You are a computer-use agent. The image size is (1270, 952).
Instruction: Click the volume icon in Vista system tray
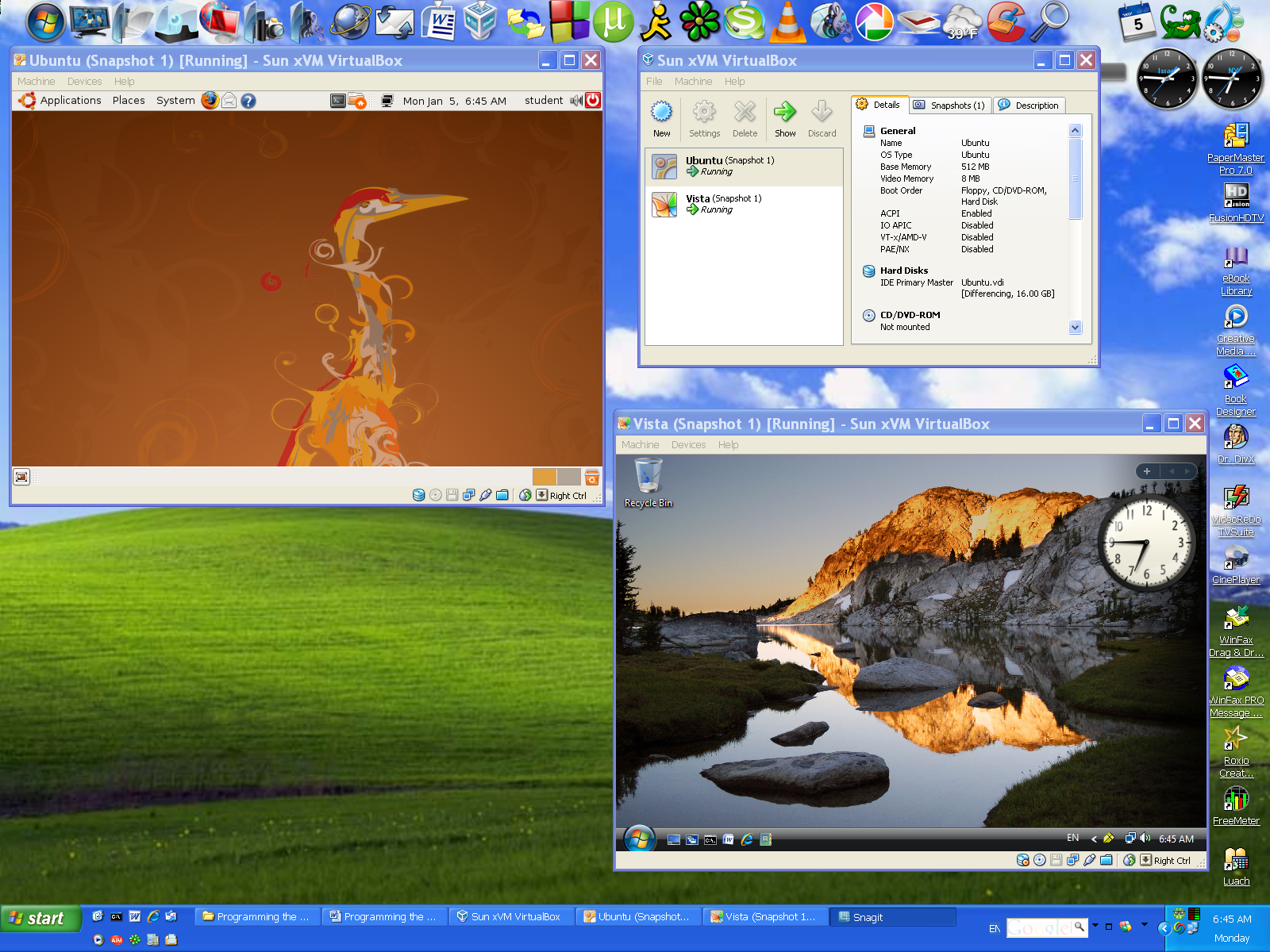1145,838
